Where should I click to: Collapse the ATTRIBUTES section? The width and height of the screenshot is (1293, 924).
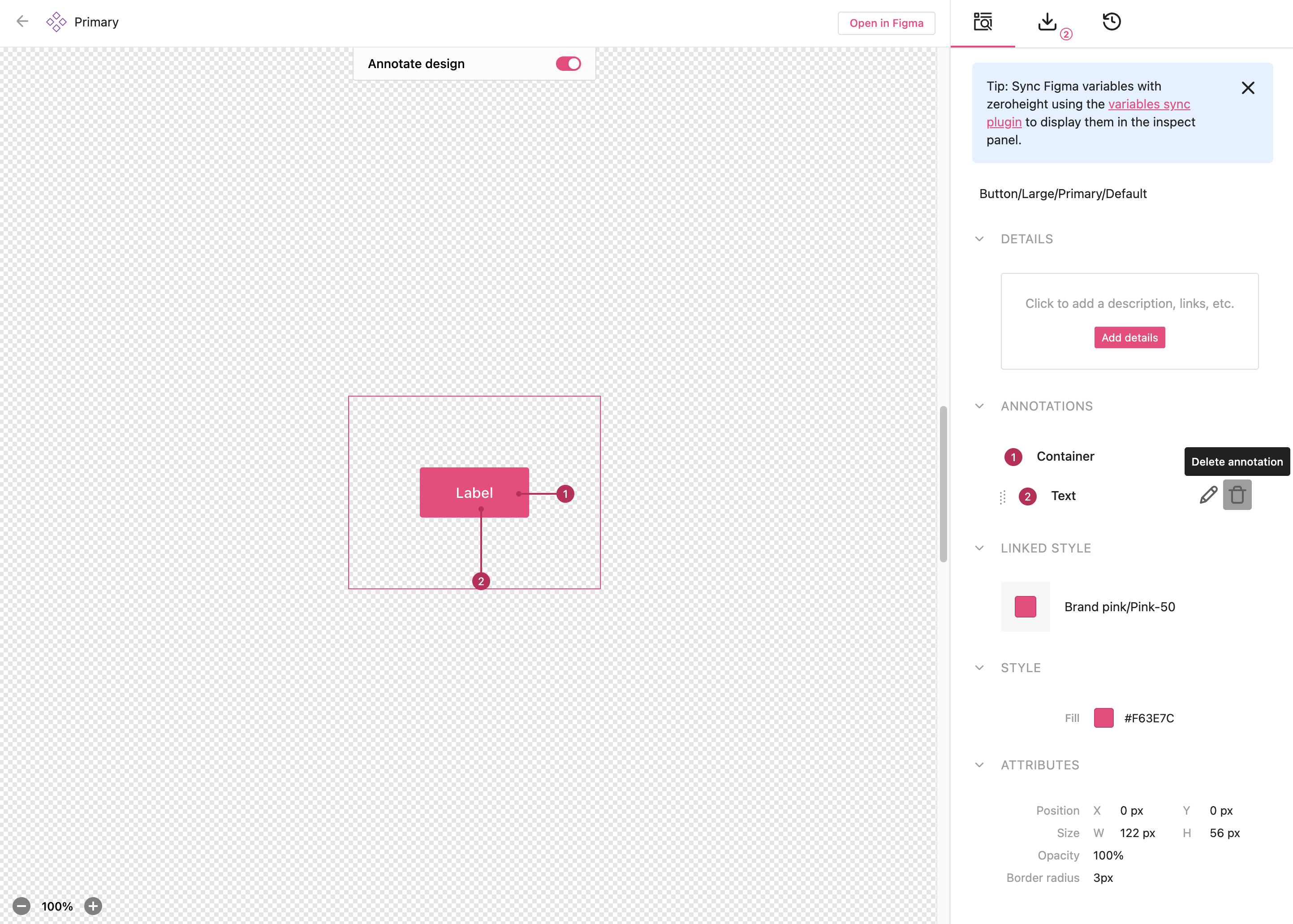tap(979, 765)
